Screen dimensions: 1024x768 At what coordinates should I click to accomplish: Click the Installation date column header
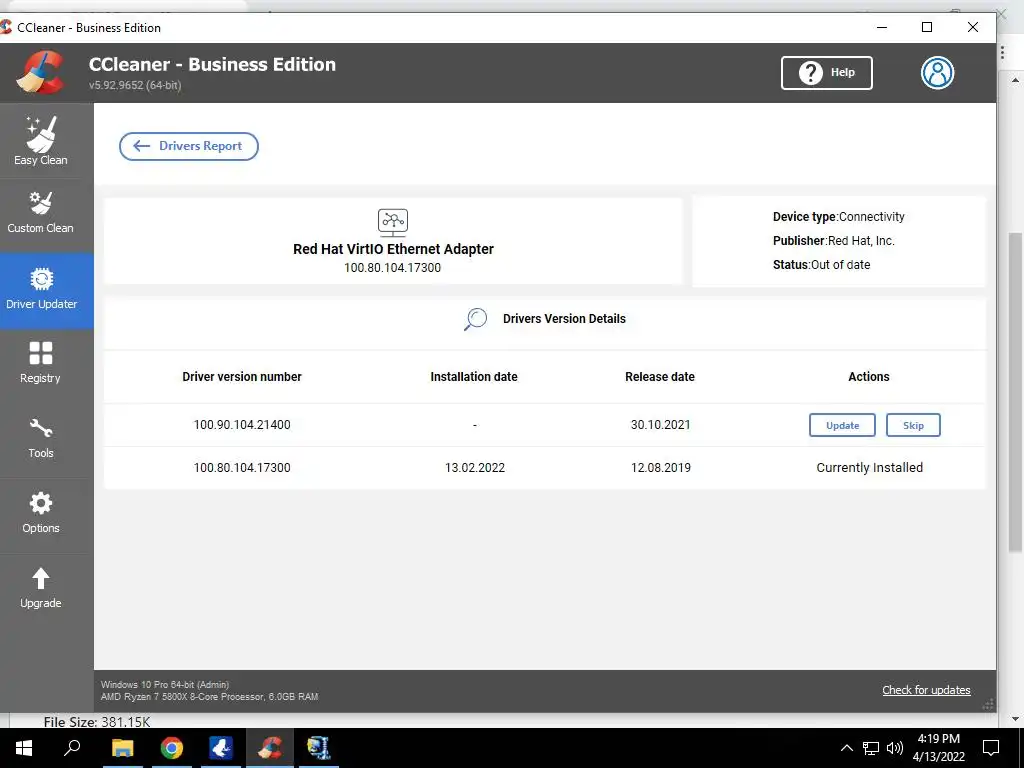click(x=474, y=377)
